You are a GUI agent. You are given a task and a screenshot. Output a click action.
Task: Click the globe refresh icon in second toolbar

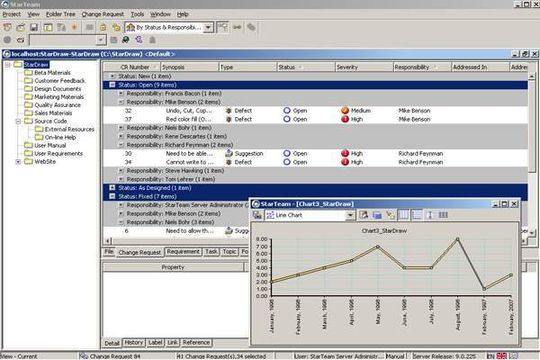(126, 40)
